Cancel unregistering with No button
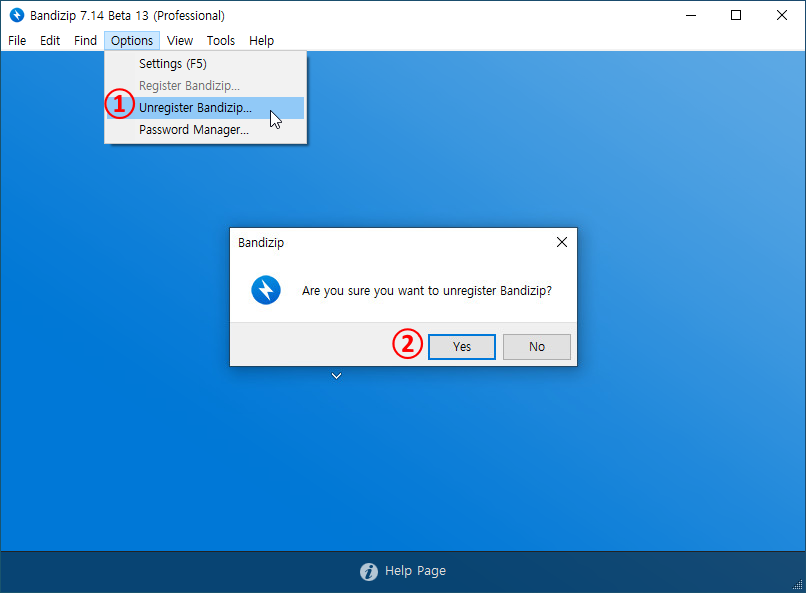 click(x=537, y=347)
